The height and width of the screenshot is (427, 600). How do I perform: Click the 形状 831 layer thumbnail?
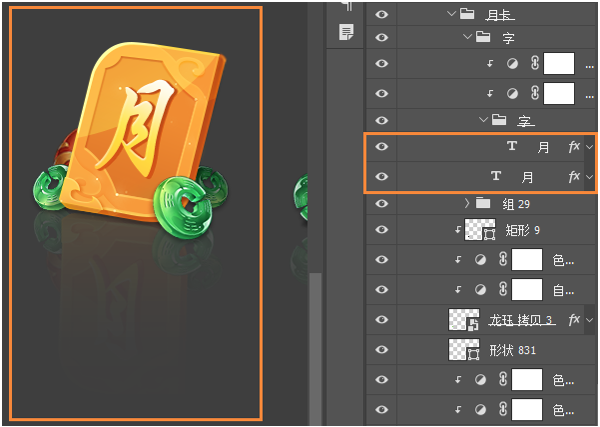pos(464,349)
